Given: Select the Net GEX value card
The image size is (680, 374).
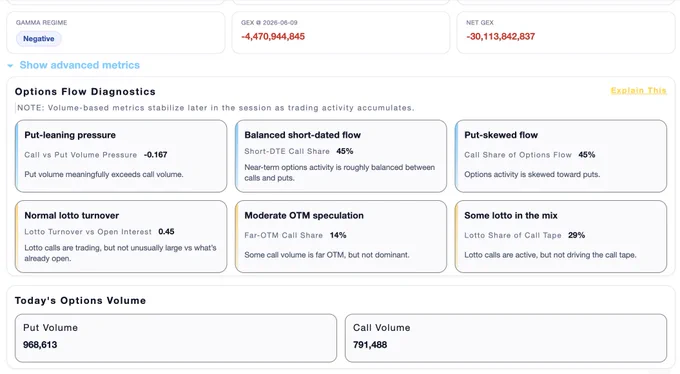Looking at the screenshot, I should pyautogui.click(x=566, y=33).
